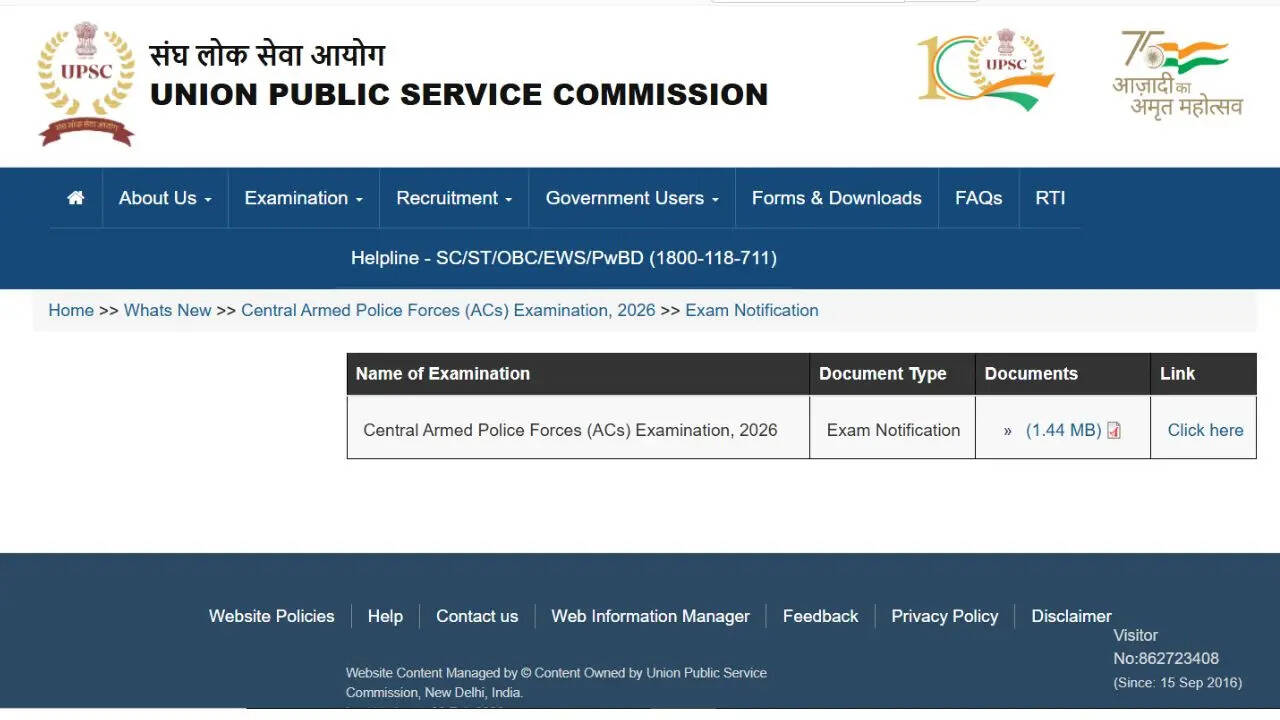The width and height of the screenshot is (1280, 720).
Task: Open the PDF icon next to 1.44 MB
Action: [x=1114, y=431]
